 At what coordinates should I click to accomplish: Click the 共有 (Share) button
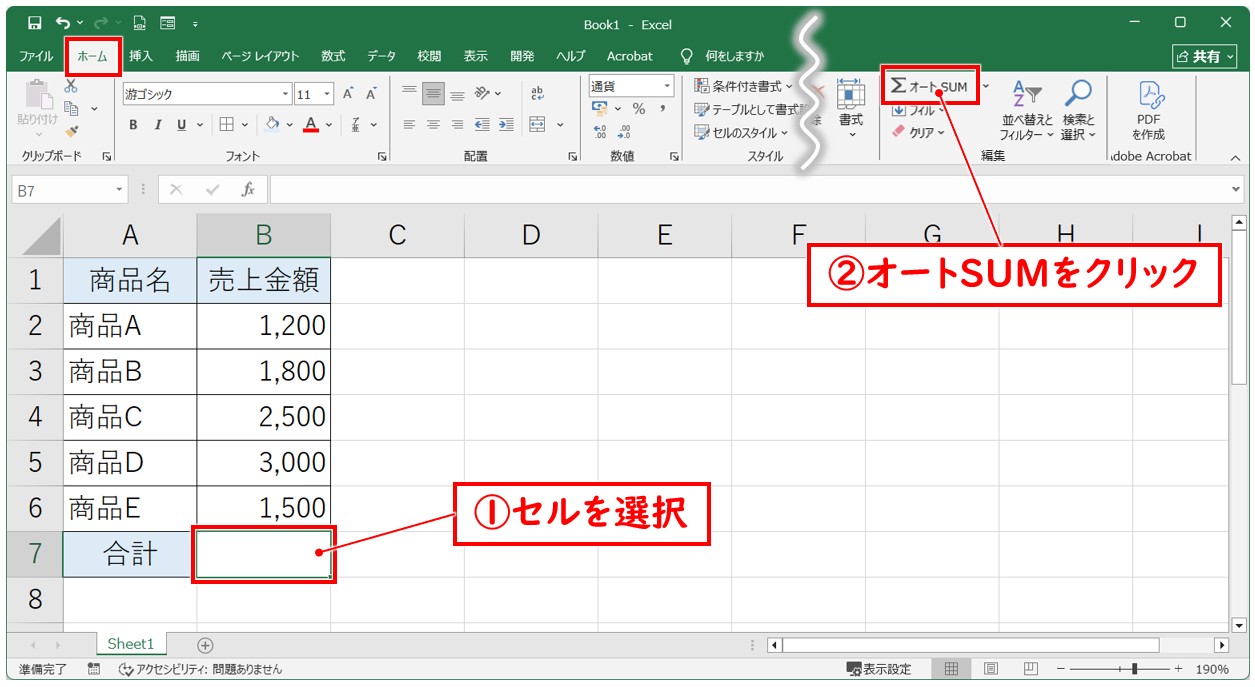click(x=1203, y=56)
